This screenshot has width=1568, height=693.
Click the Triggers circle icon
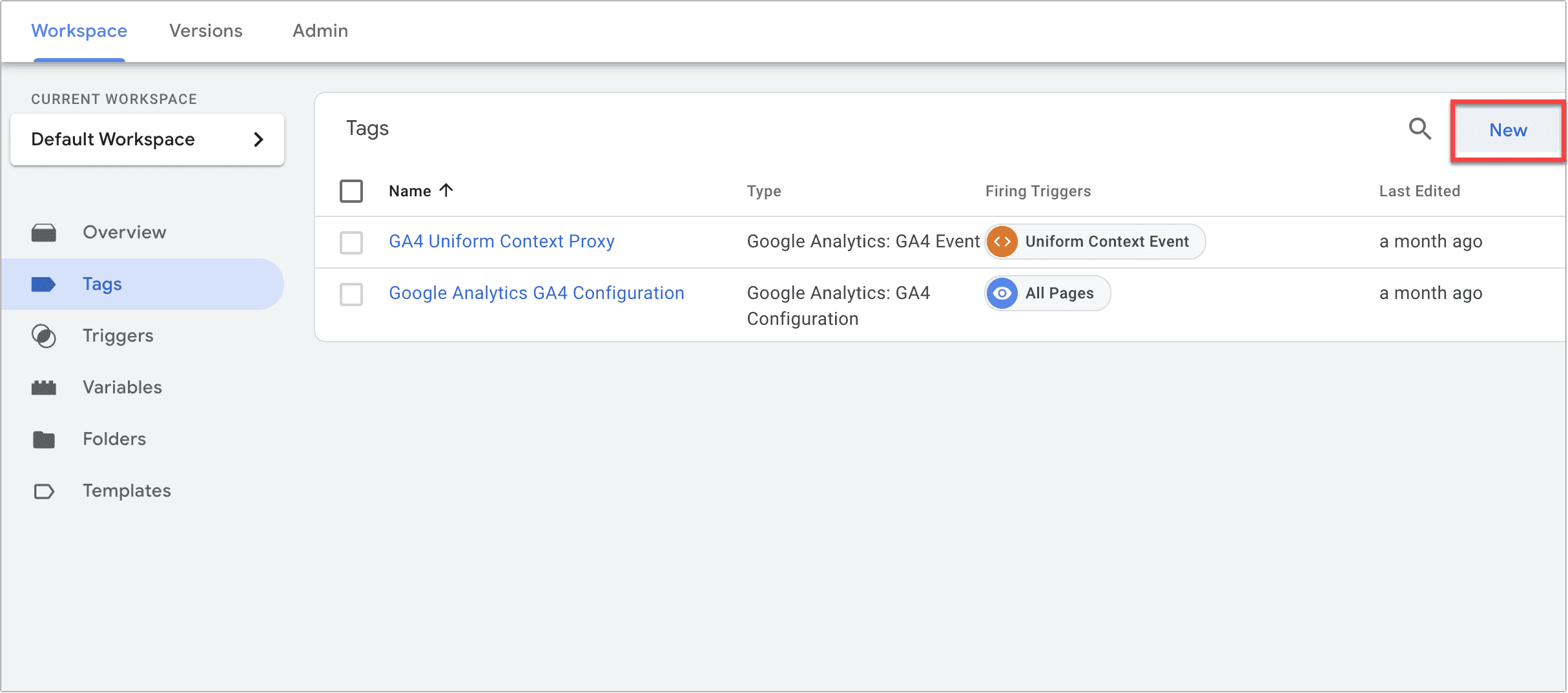(x=44, y=336)
